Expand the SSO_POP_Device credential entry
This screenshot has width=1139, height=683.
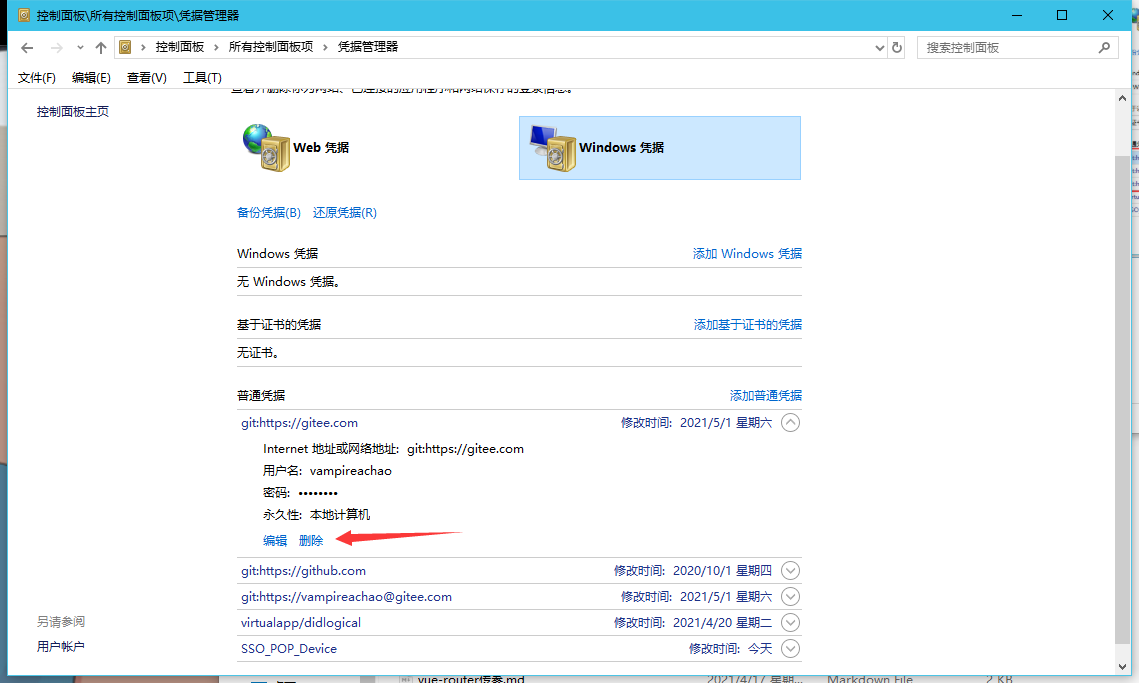(x=790, y=648)
